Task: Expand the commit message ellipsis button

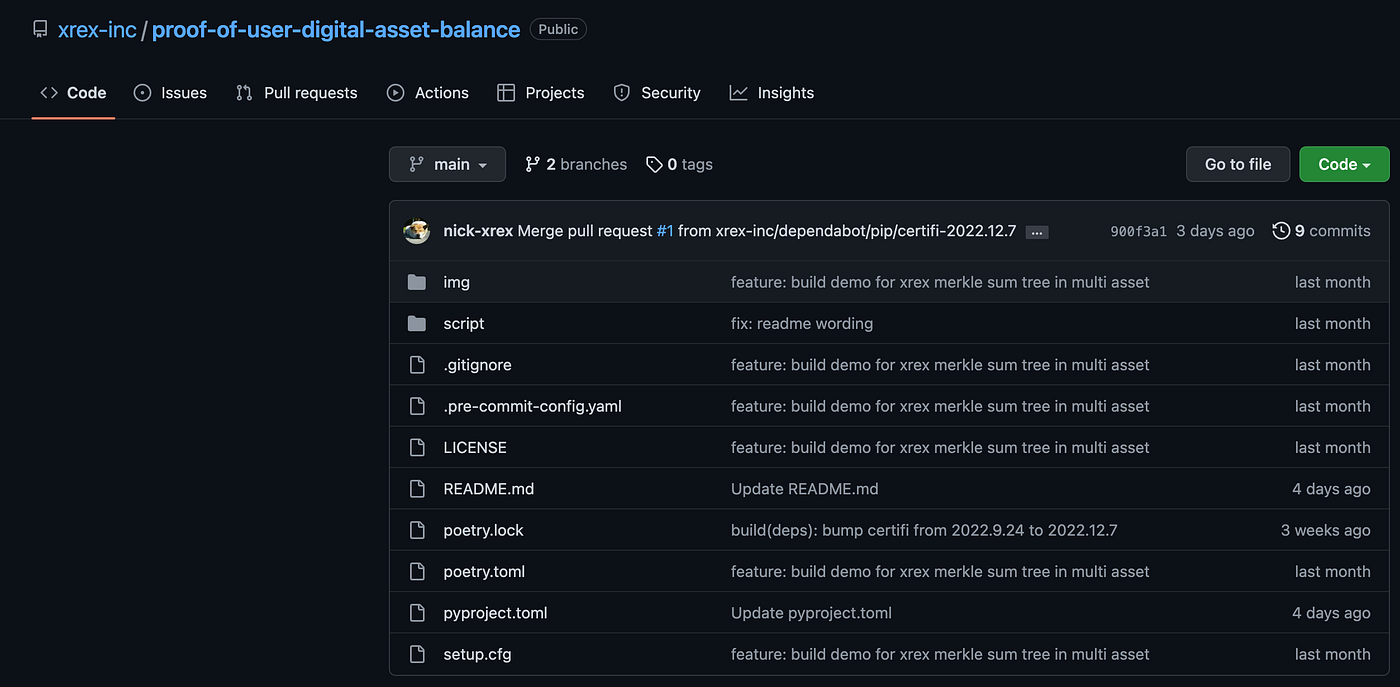Action: (x=1037, y=232)
